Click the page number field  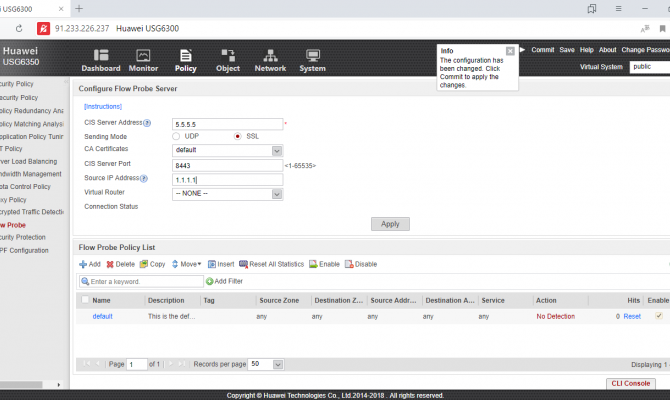pyautogui.click(x=137, y=364)
